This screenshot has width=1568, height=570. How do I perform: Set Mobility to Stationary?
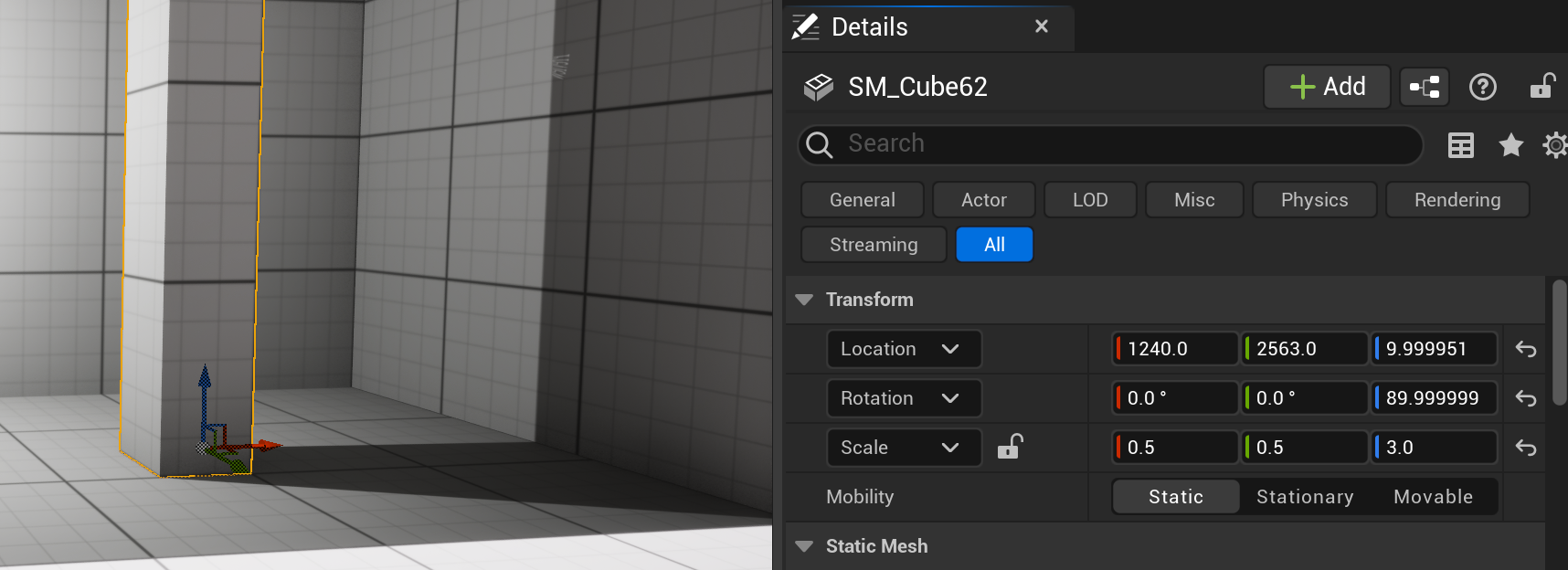pyautogui.click(x=1304, y=497)
